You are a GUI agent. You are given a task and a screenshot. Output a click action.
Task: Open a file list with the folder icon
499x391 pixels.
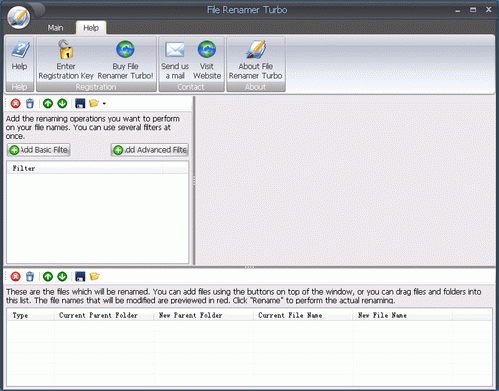point(95,277)
